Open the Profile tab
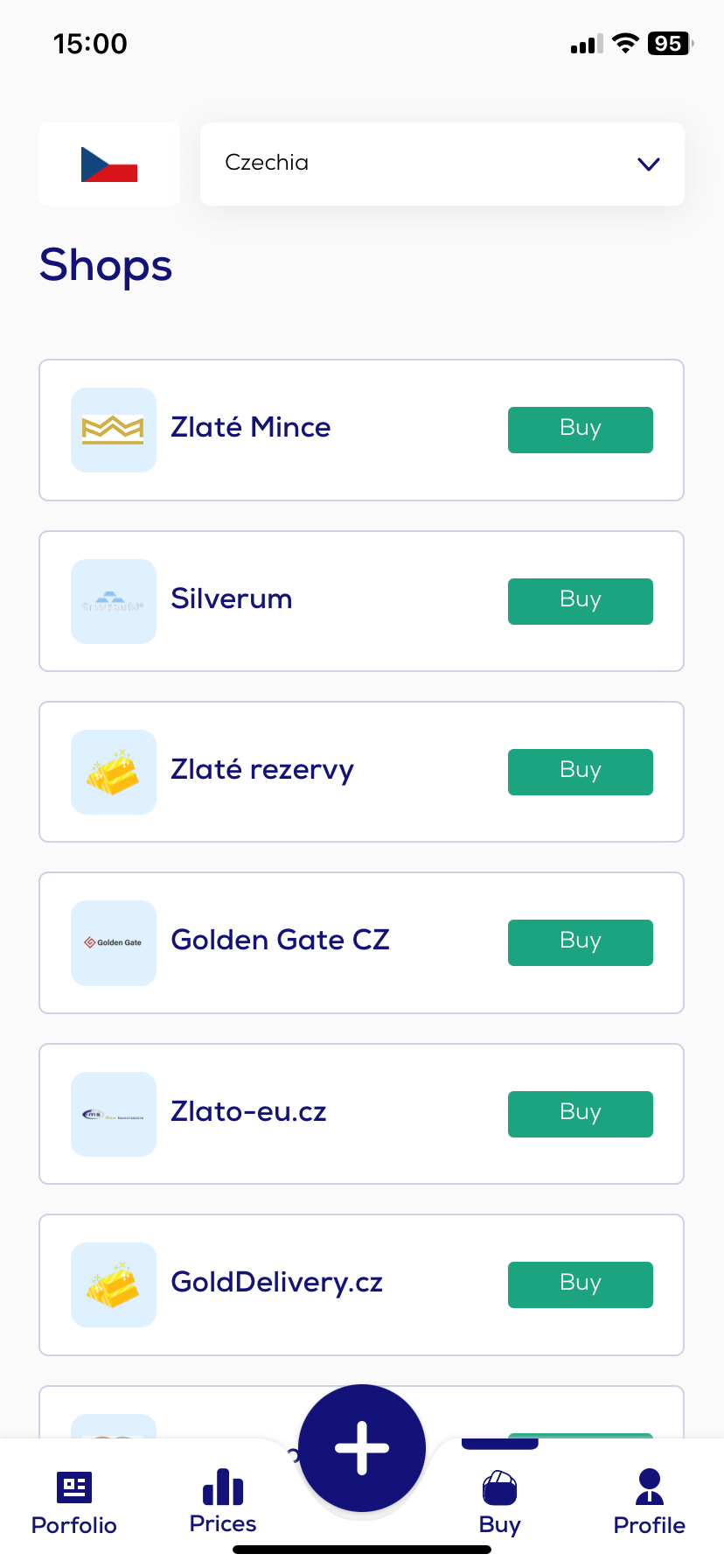This screenshot has width=724, height=1568. pyautogui.click(x=649, y=1503)
